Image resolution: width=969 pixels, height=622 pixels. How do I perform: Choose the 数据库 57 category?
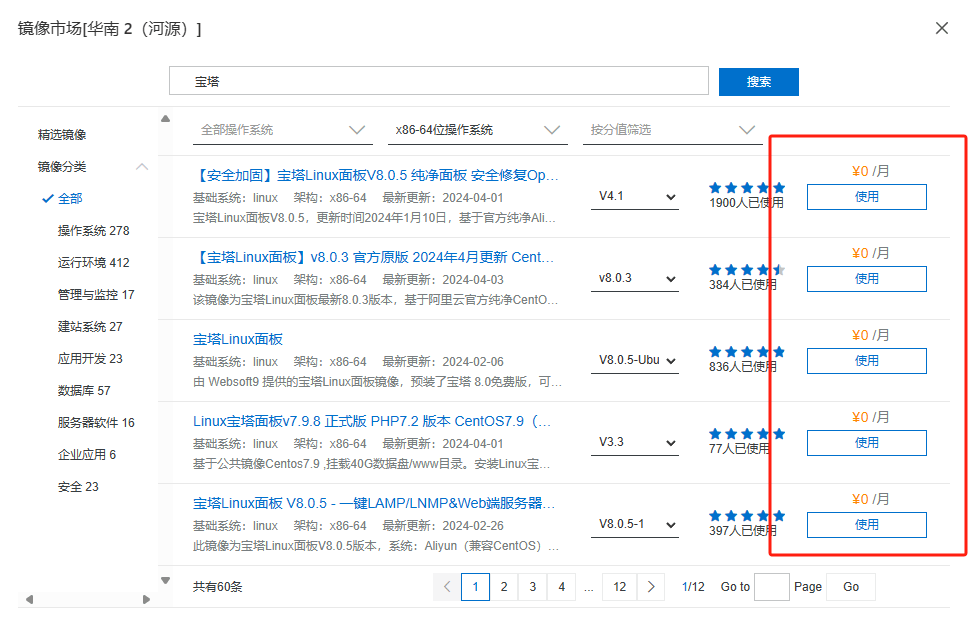[84, 391]
